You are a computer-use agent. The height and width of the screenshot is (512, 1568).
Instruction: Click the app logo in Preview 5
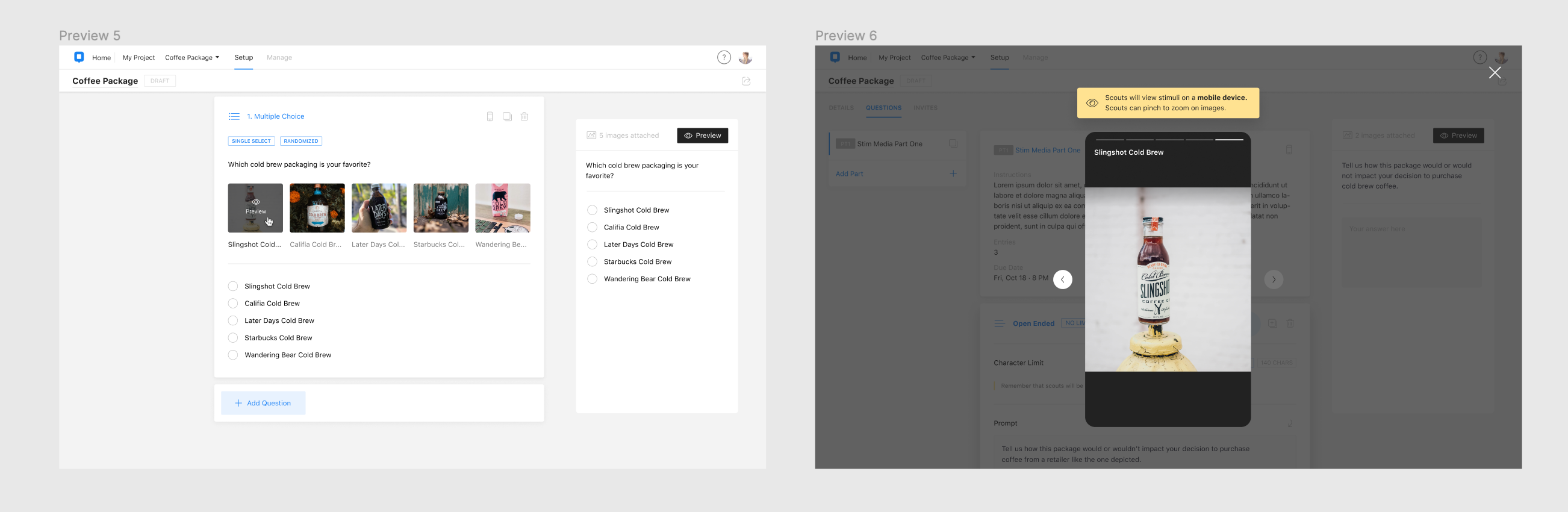coord(79,57)
